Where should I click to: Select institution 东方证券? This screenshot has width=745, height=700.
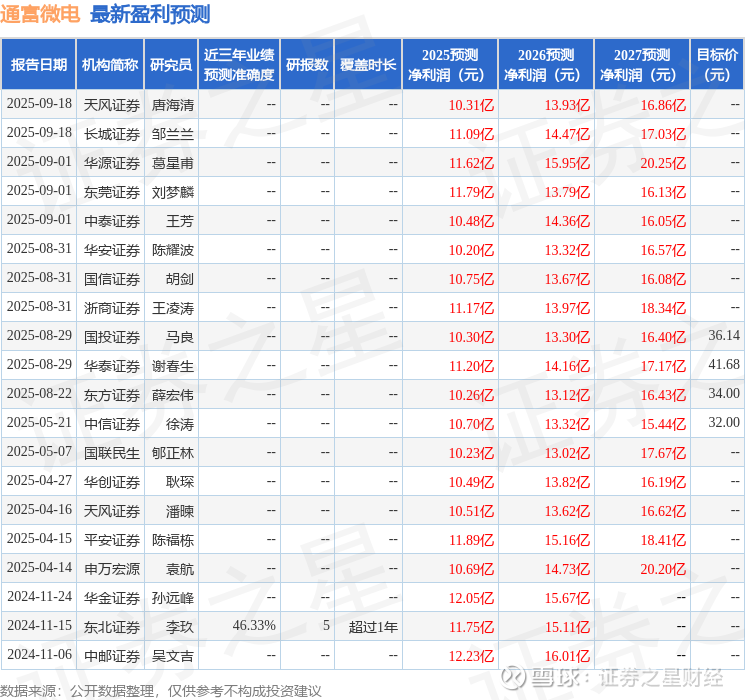click(112, 395)
